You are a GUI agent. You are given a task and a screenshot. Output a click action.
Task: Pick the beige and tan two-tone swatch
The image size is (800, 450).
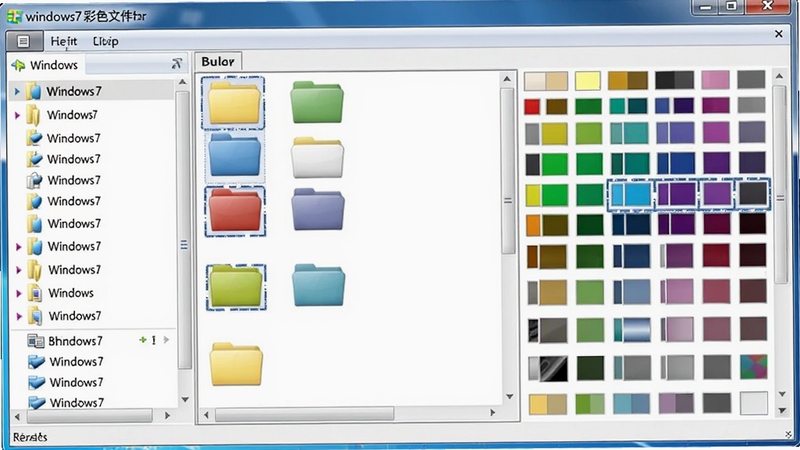[x=546, y=81]
